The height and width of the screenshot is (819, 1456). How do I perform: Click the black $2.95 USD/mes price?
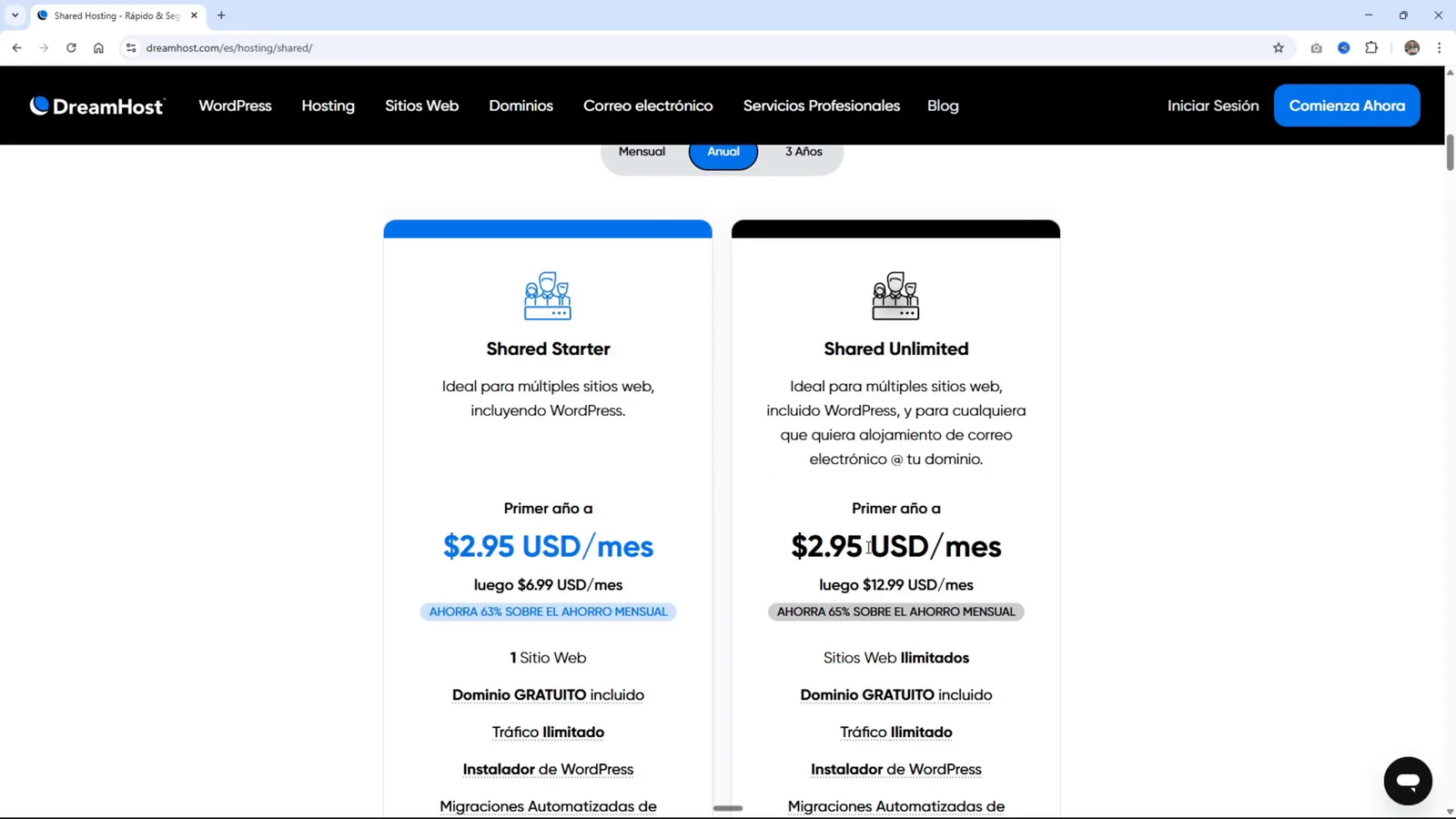pyautogui.click(x=896, y=546)
